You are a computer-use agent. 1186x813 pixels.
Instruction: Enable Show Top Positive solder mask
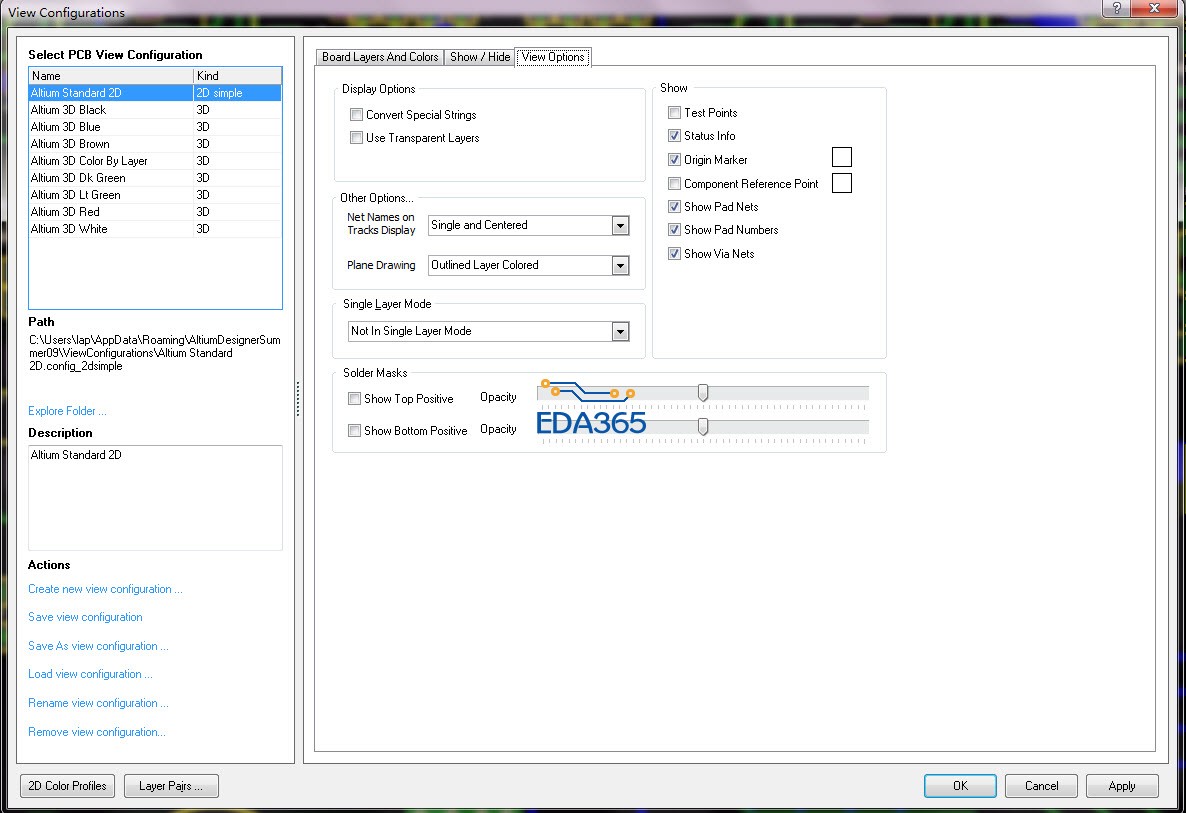pos(354,399)
